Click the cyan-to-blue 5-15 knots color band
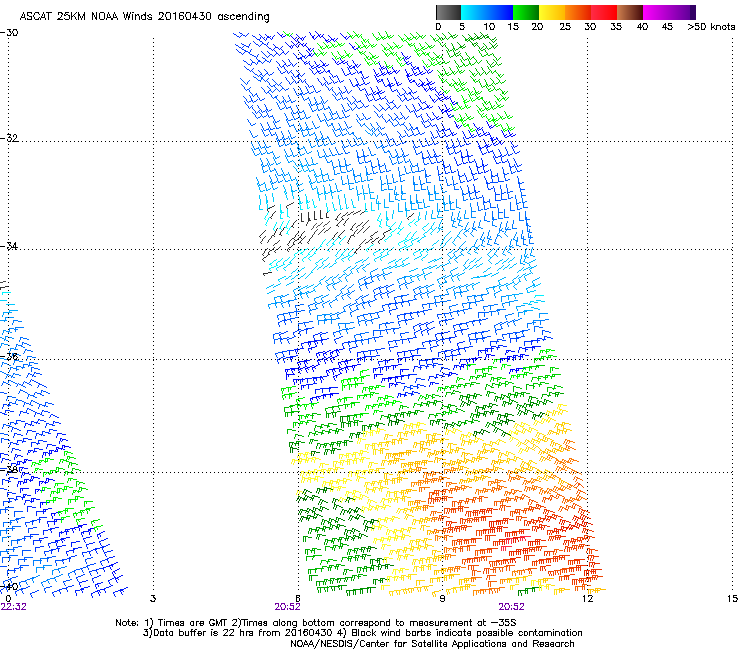Image resolution: width=740 pixels, height=650 pixels. click(x=487, y=12)
